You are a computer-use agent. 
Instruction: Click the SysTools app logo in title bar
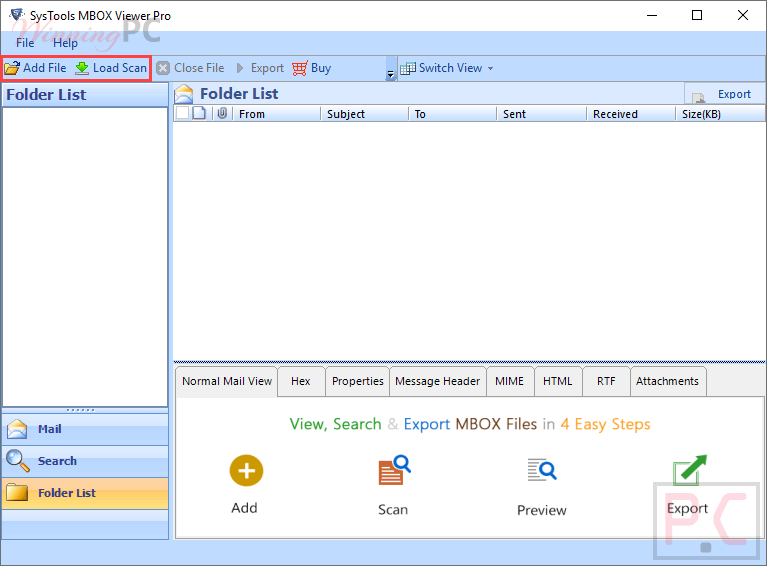pyautogui.click(x=17, y=15)
